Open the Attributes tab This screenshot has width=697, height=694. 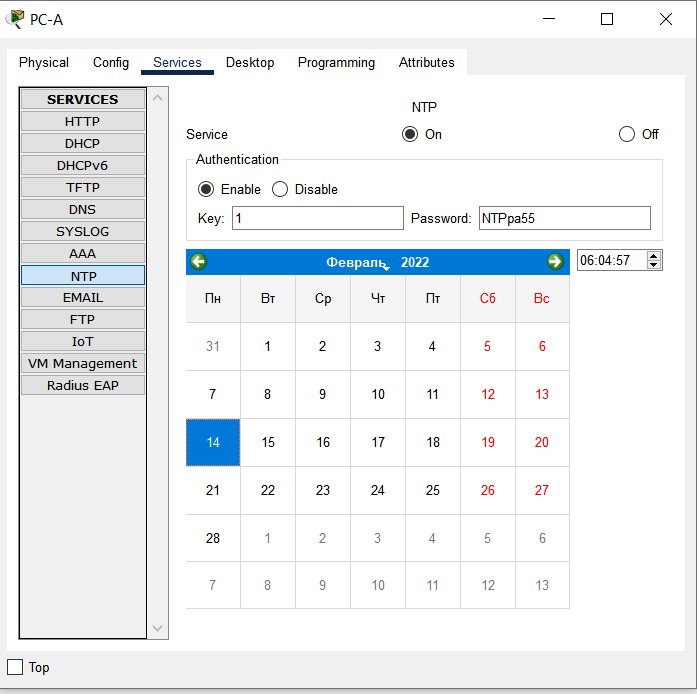tap(426, 62)
